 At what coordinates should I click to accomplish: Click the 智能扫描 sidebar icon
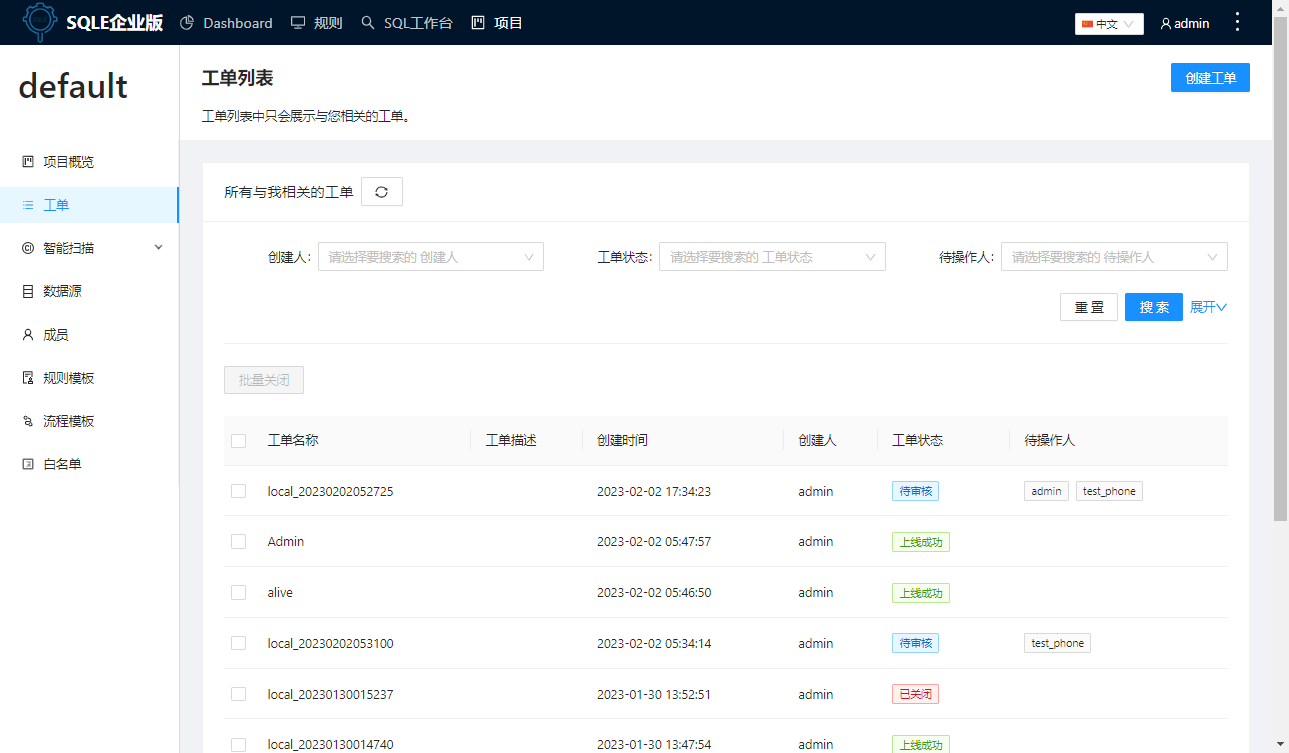tap(28, 248)
